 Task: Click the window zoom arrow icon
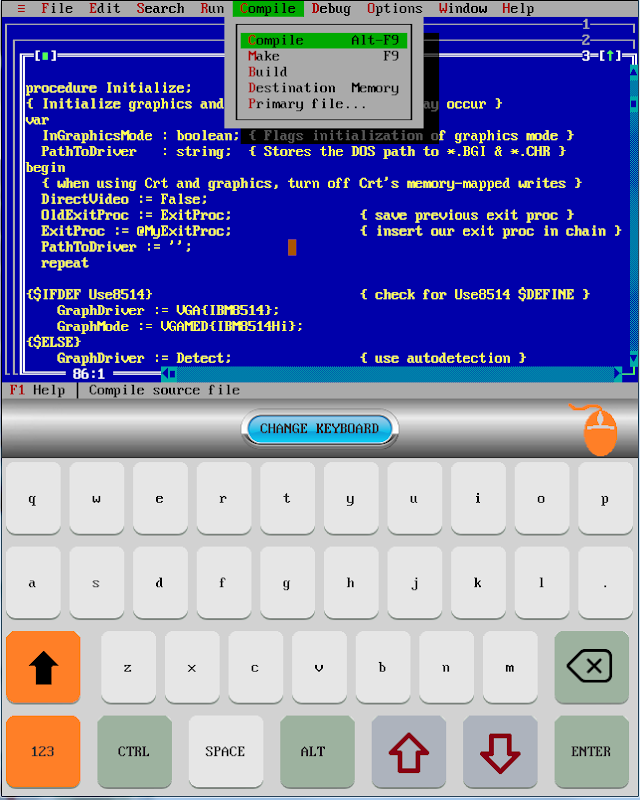click(609, 56)
